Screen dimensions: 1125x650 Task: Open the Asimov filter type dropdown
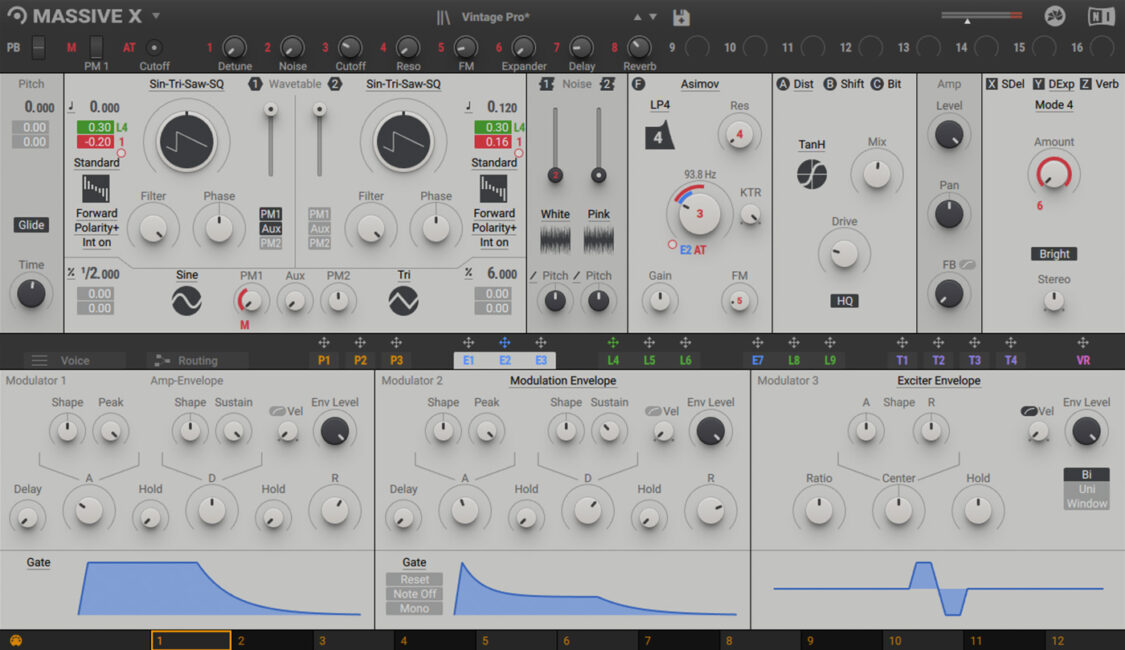click(x=700, y=85)
